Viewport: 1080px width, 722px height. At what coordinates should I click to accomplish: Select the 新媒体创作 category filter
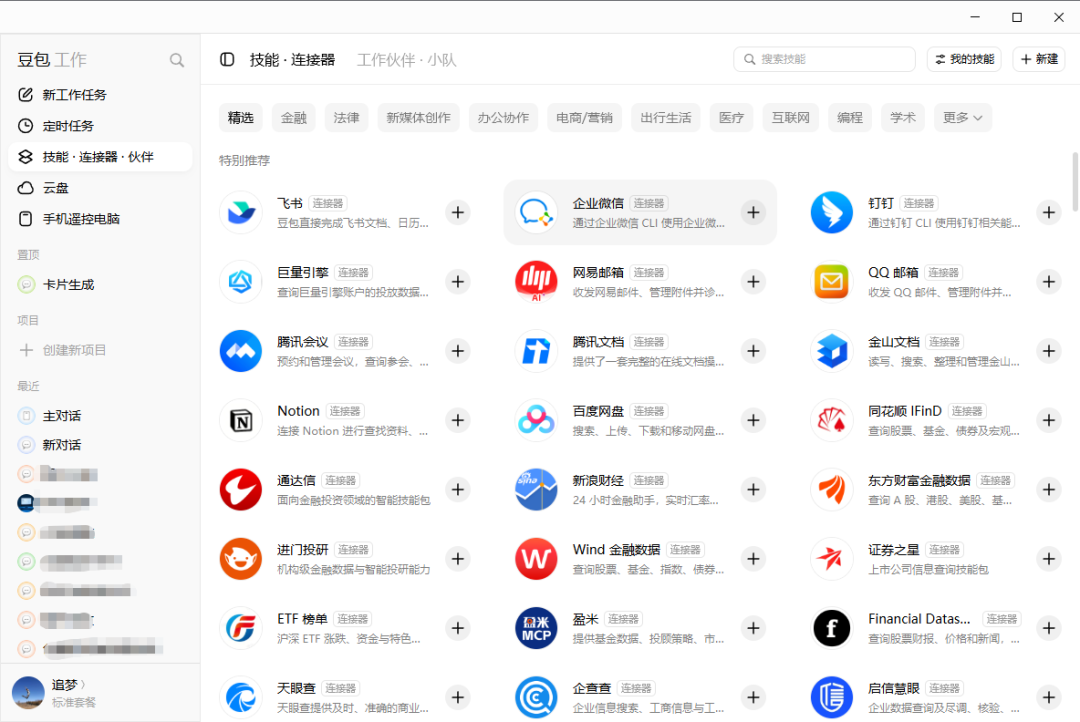[418, 118]
